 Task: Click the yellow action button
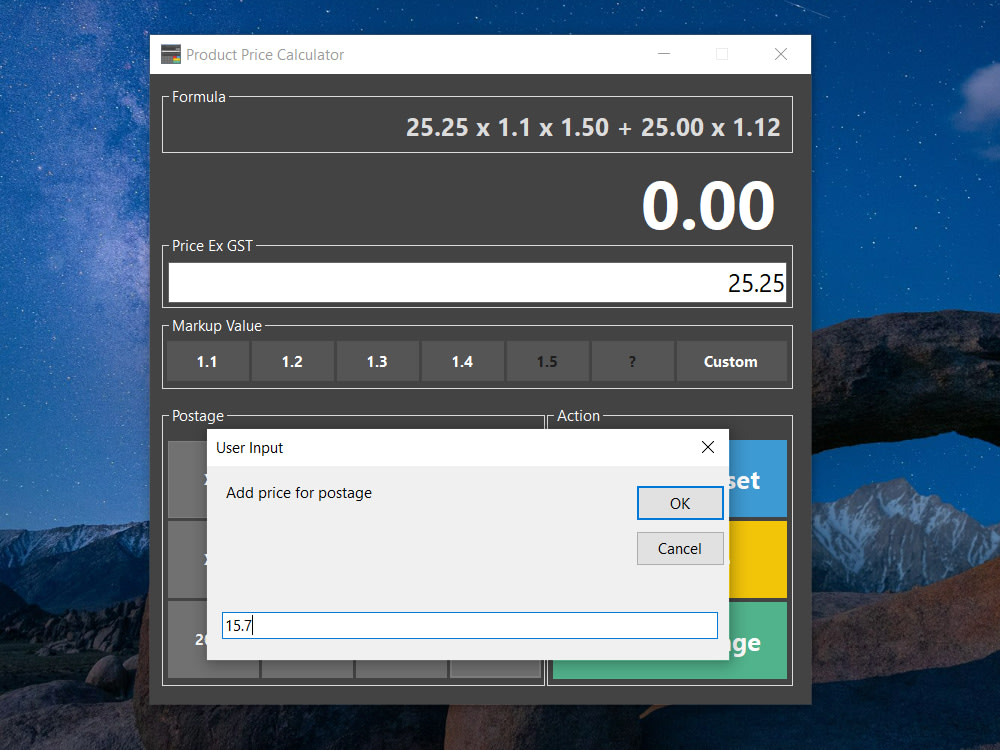[x=758, y=559]
